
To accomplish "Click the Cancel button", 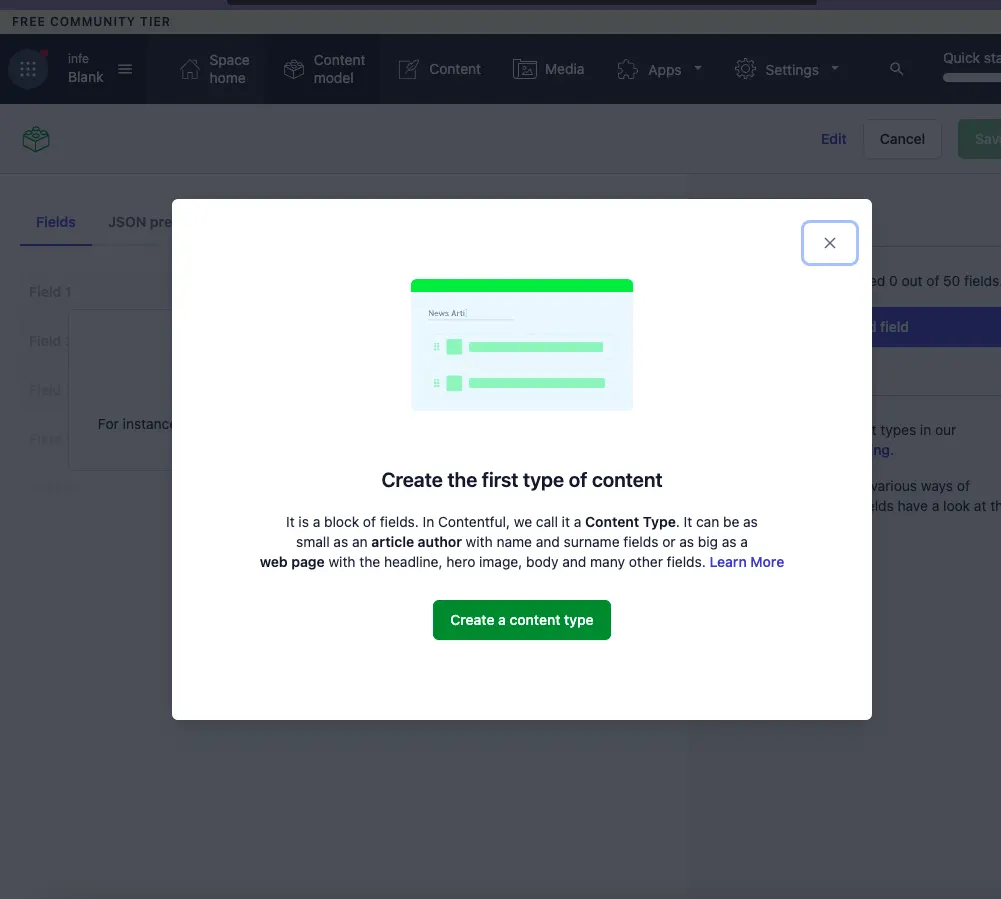I will tap(901, 139).
